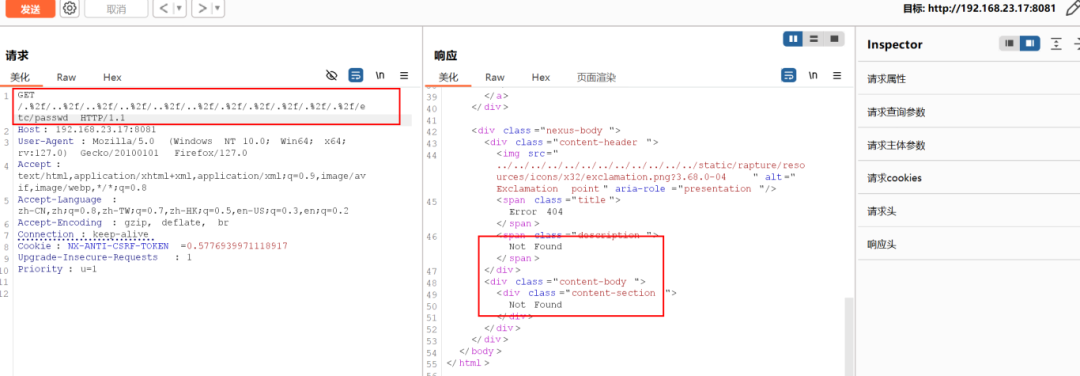
Task: Go back to previous request with < arrow
Action: point(162,8)
